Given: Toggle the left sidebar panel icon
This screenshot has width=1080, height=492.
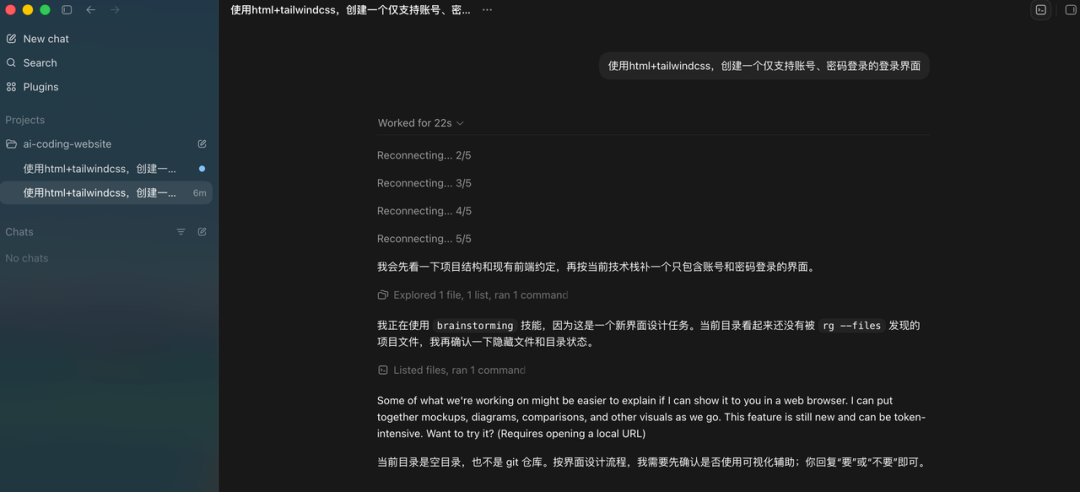Looking at the screenshot, I should (67, 10).
